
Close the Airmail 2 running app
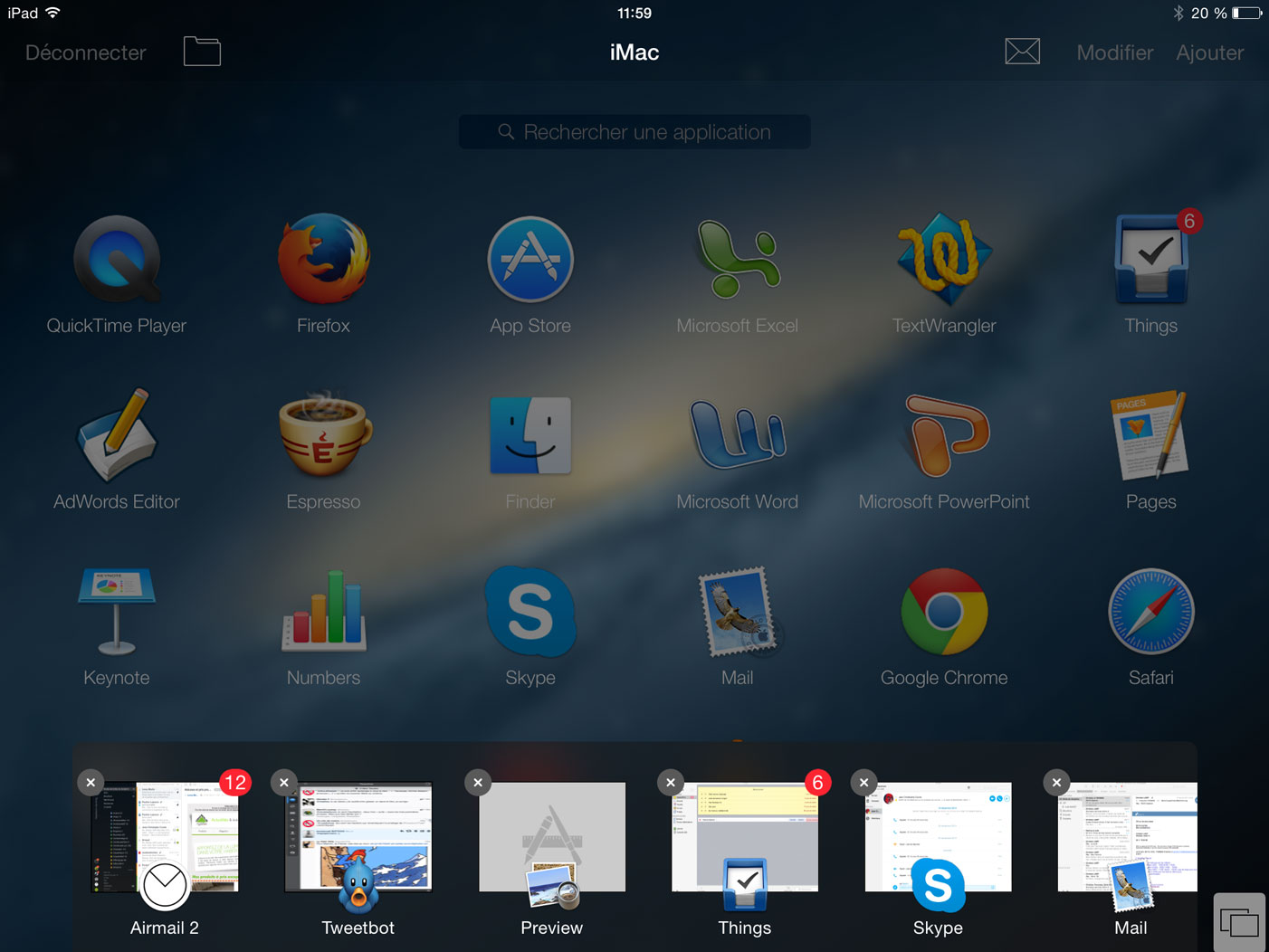point(91,783)
